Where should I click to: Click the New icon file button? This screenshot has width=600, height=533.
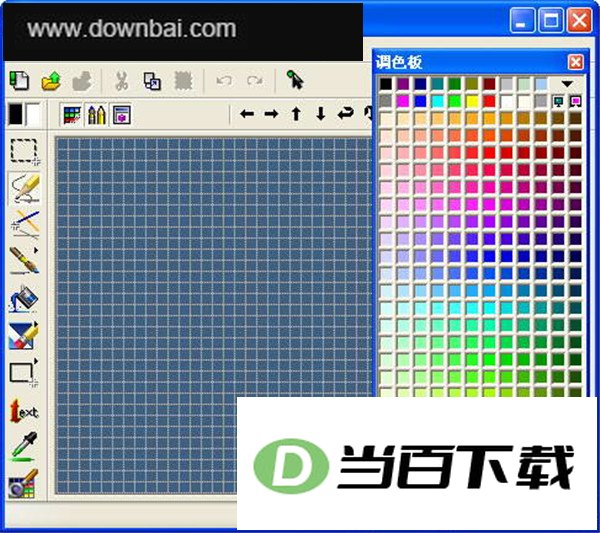click(x=19, y=81)
